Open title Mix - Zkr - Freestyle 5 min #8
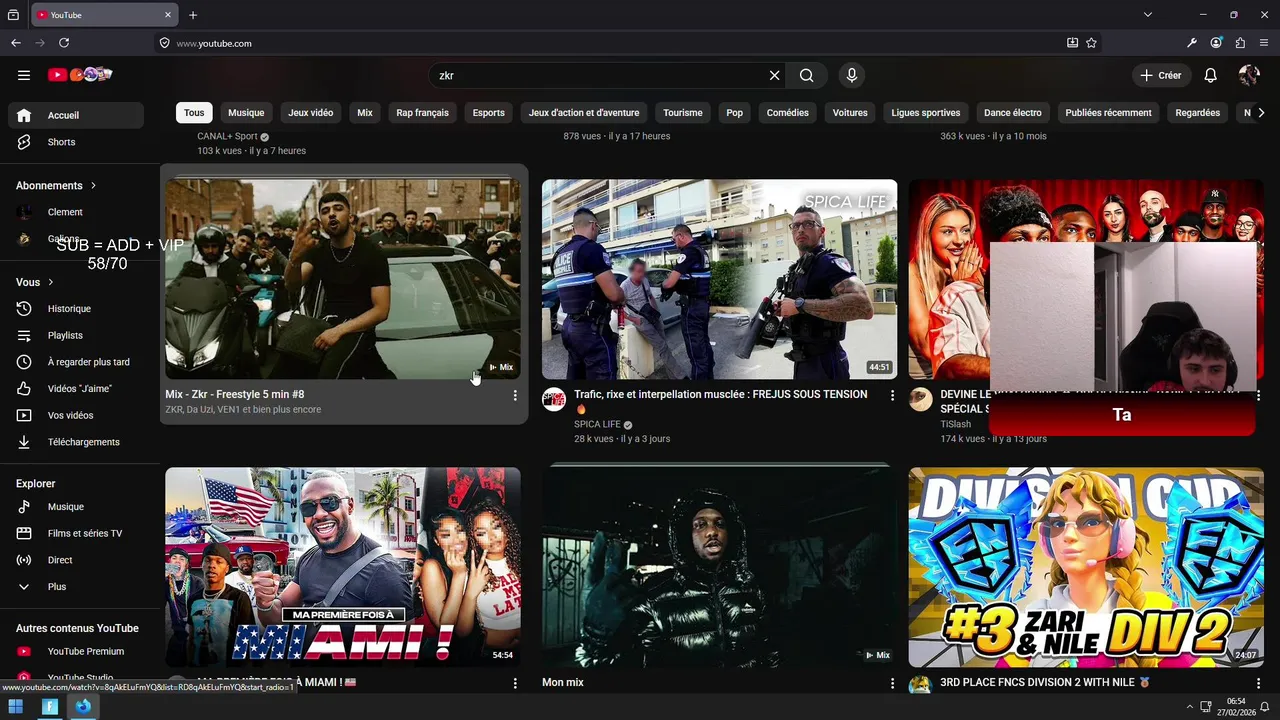1280x720 pixels. [235, 395]
